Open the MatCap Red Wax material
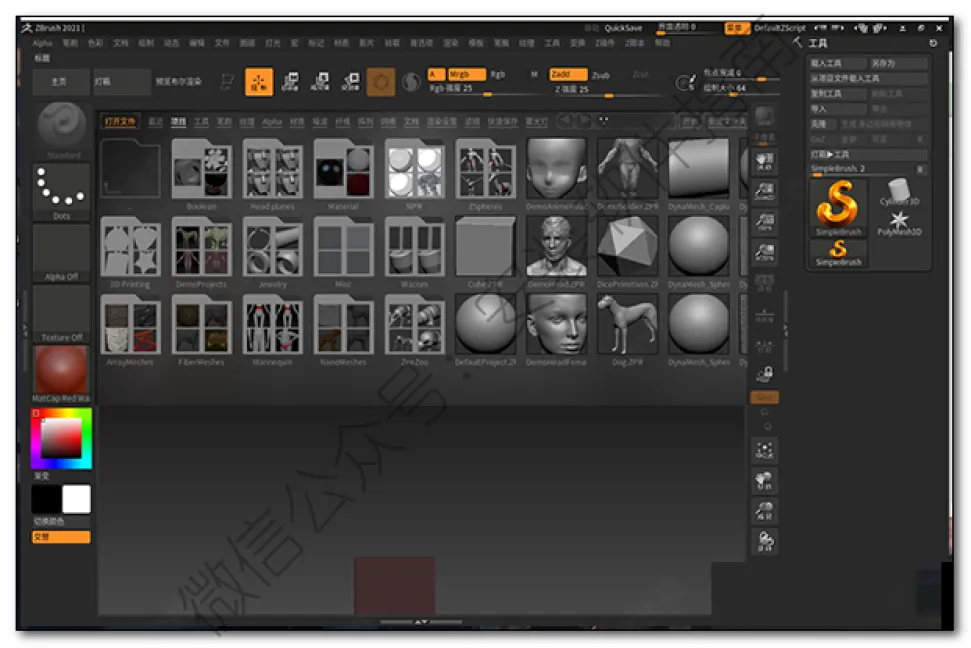 click(x=62, y=374)
